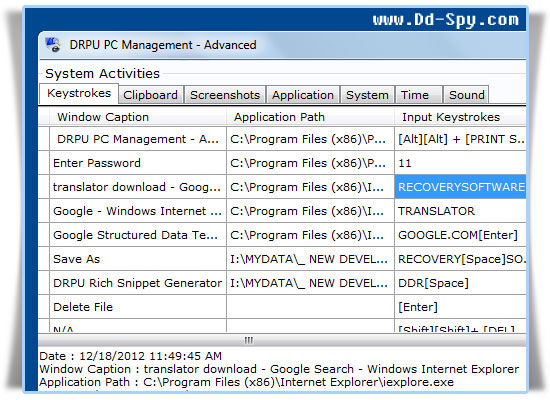550x400 pixels.
Task: Click application path cell of Enter Password row
Action: 310,163
